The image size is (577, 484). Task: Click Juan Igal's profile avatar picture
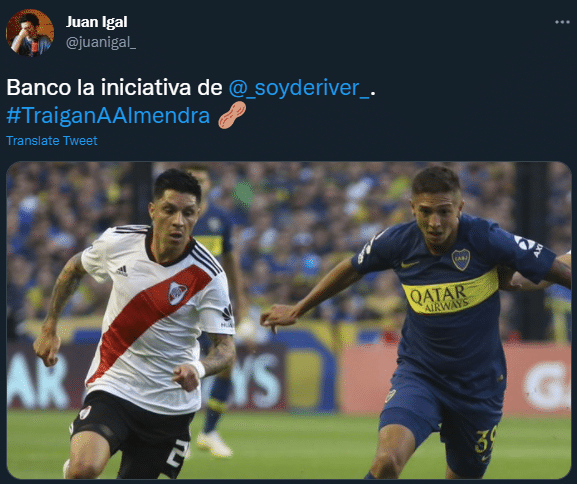[x=30, y=33]
